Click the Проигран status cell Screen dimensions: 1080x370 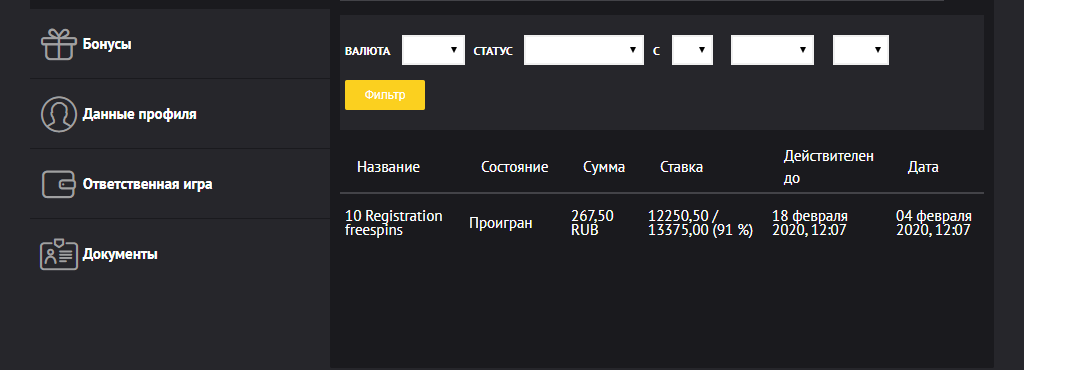tap(501, 223)
